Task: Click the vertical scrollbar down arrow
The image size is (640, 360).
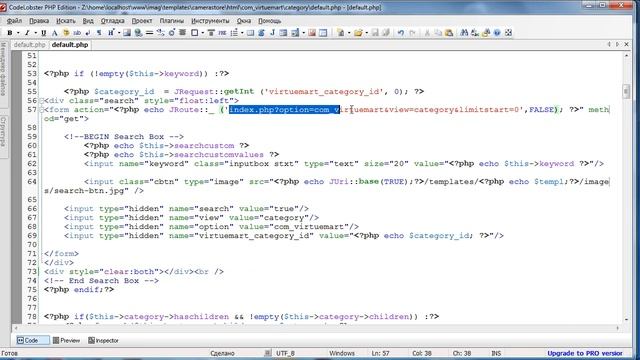Action: pyautogui.click(x=627, y=320)
